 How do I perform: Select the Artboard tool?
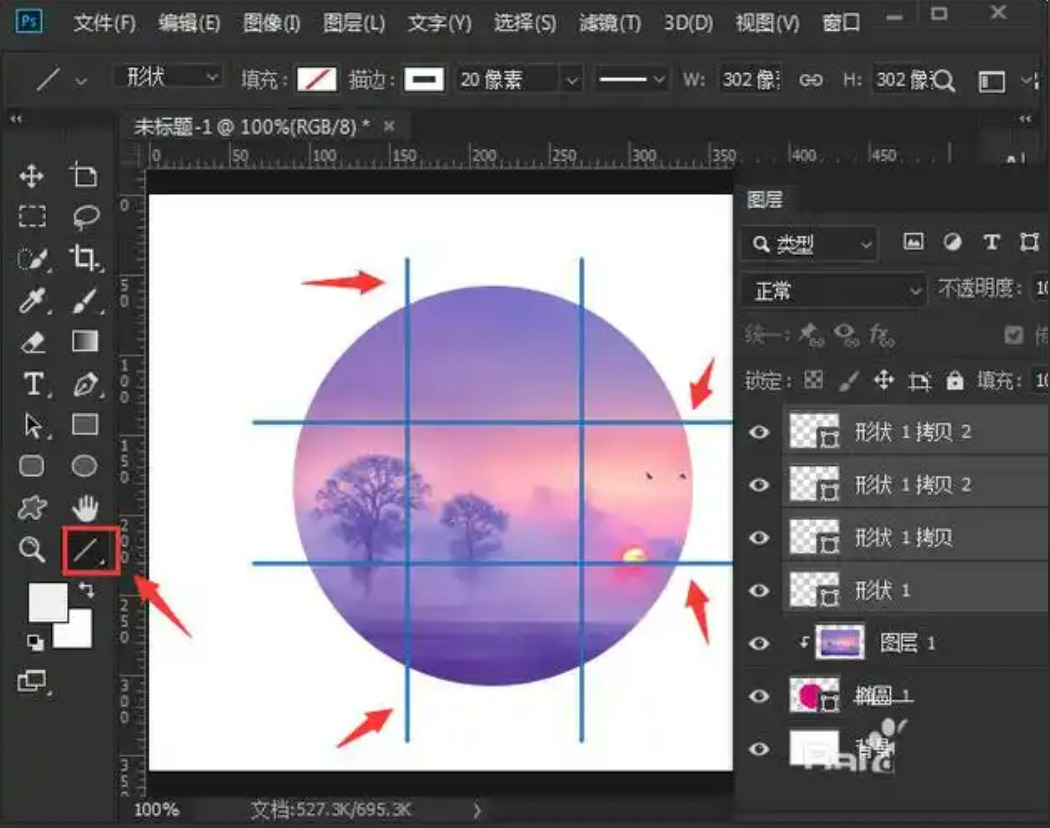[x=84, y=175]
